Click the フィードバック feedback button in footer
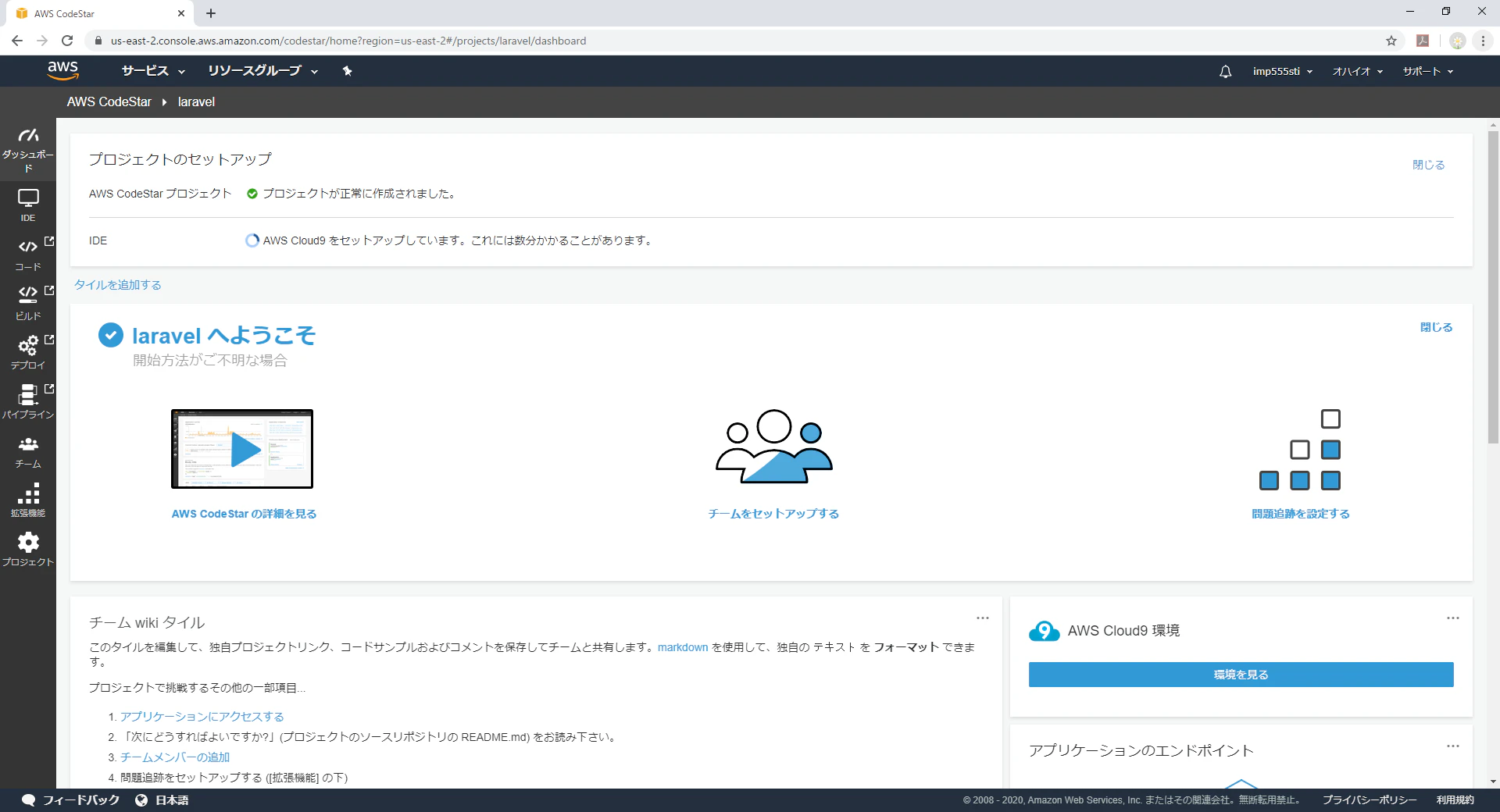Viewport: 1500px width, 812px height. [71, 800]
